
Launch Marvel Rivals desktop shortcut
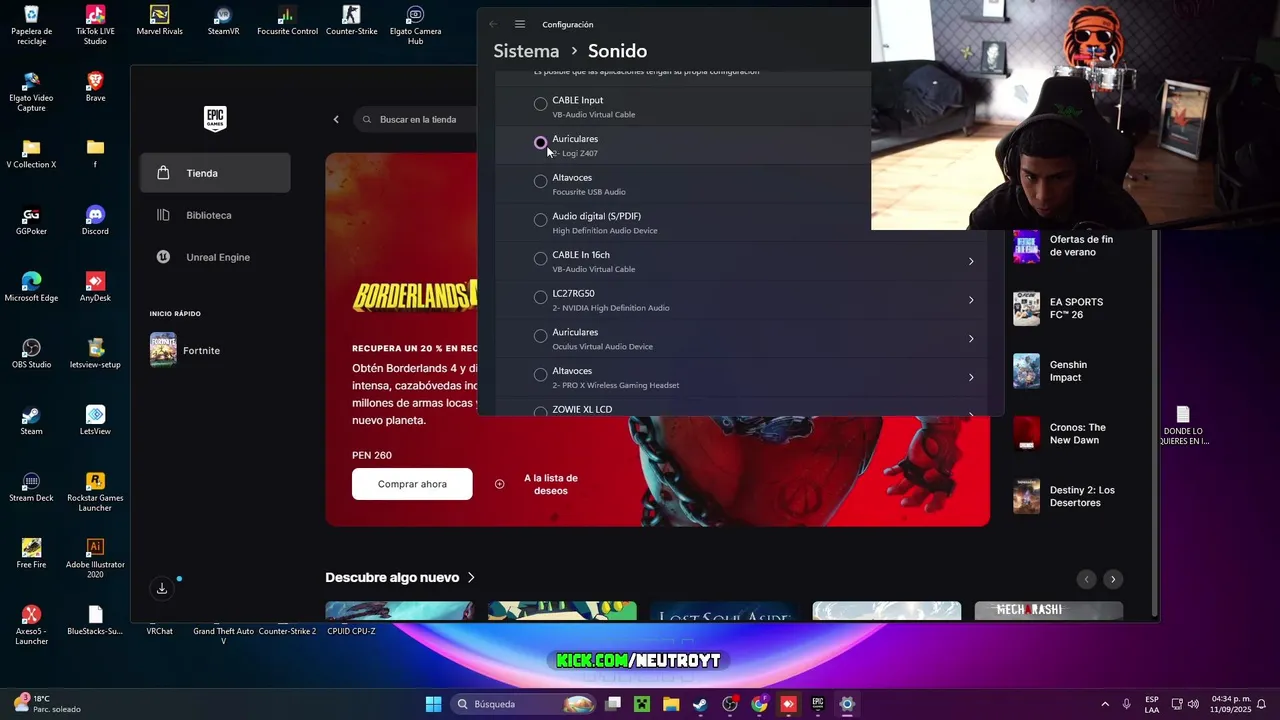(159, 21)
